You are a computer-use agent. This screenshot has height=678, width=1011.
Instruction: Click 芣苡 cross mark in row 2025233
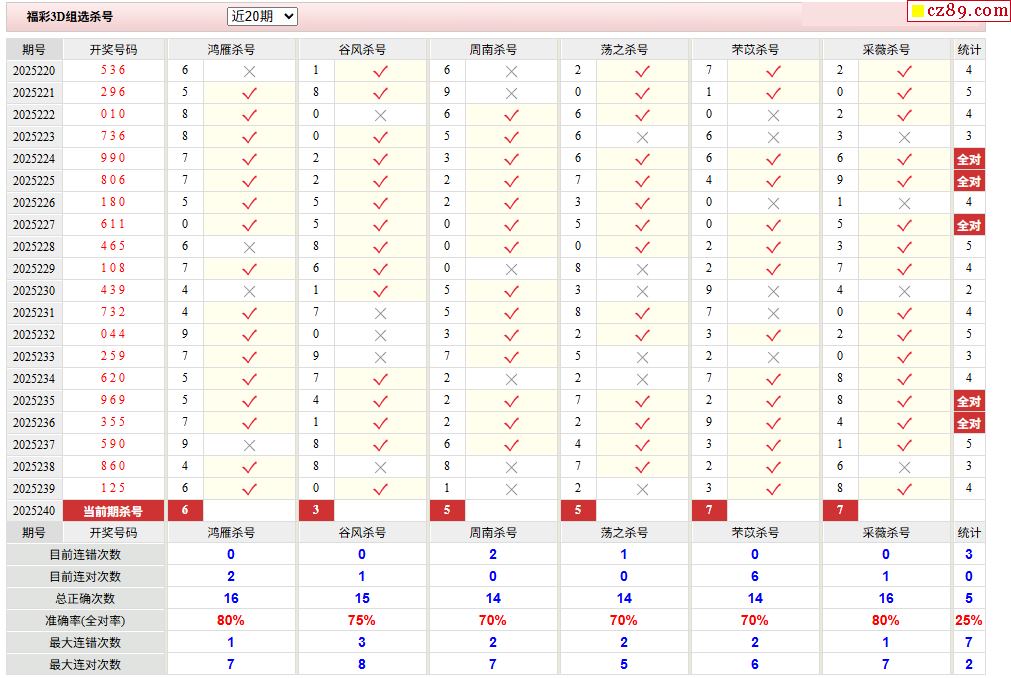point(773,357)
